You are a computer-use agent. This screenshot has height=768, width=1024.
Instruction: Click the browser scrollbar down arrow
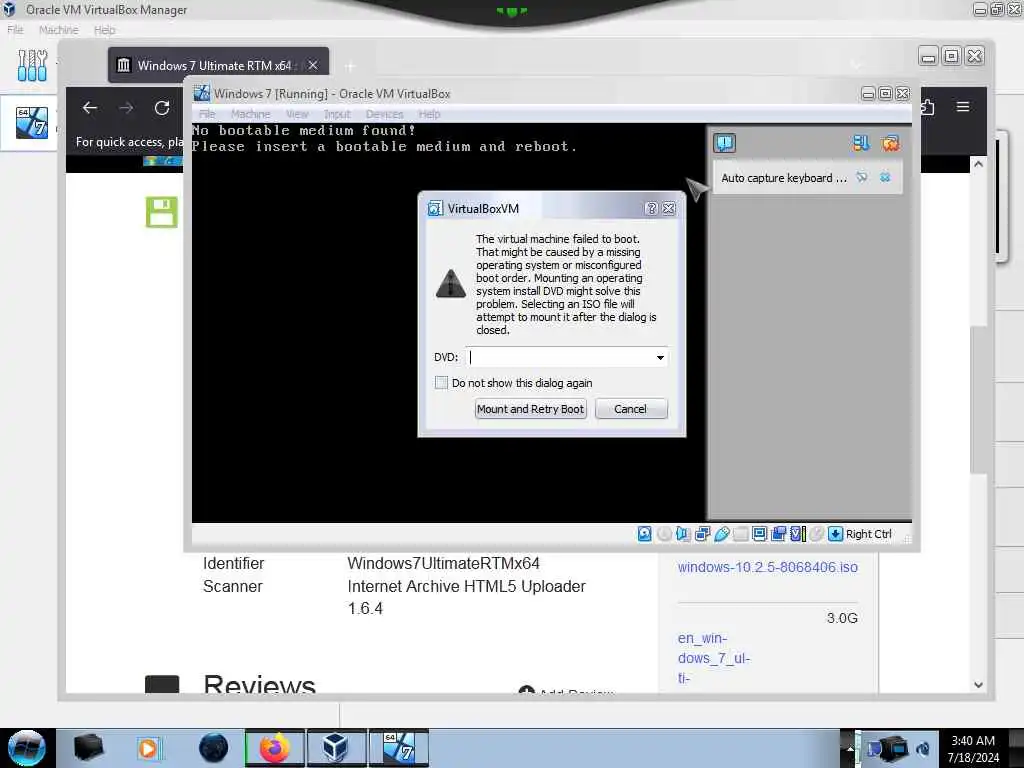(x=978, y=685)
